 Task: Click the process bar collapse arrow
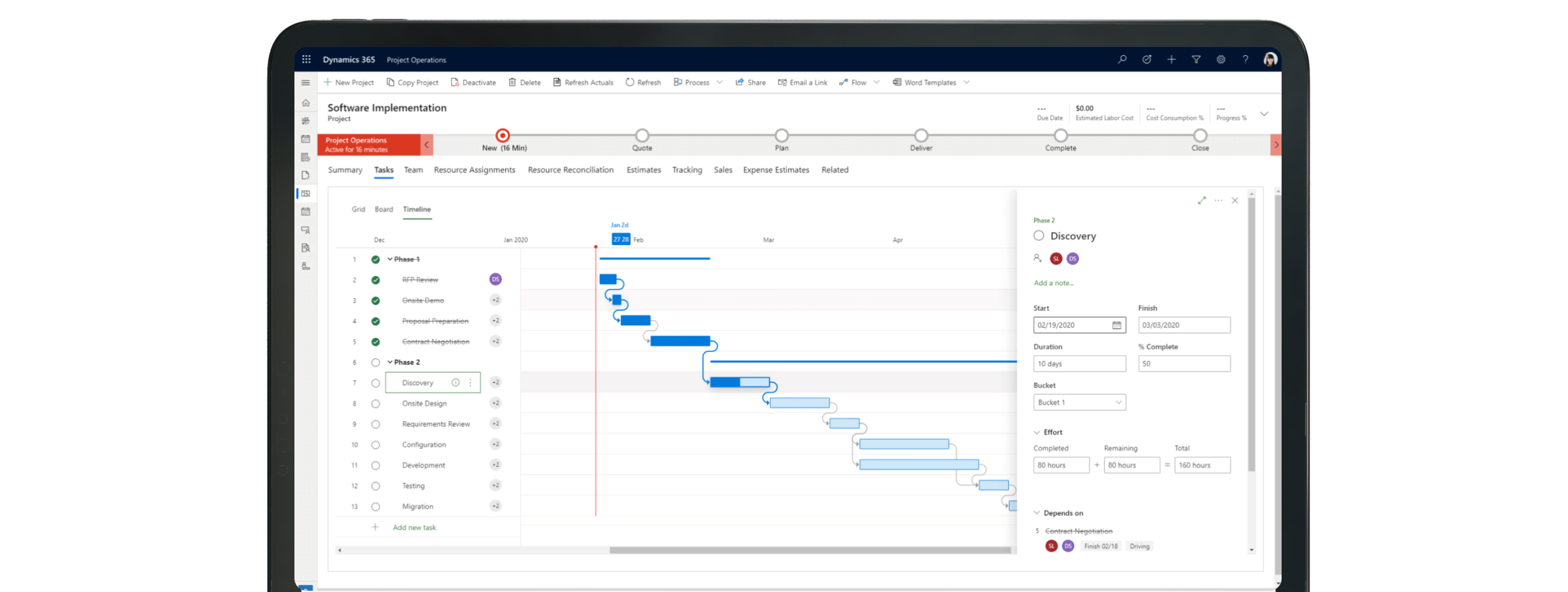tap(426, 145)
